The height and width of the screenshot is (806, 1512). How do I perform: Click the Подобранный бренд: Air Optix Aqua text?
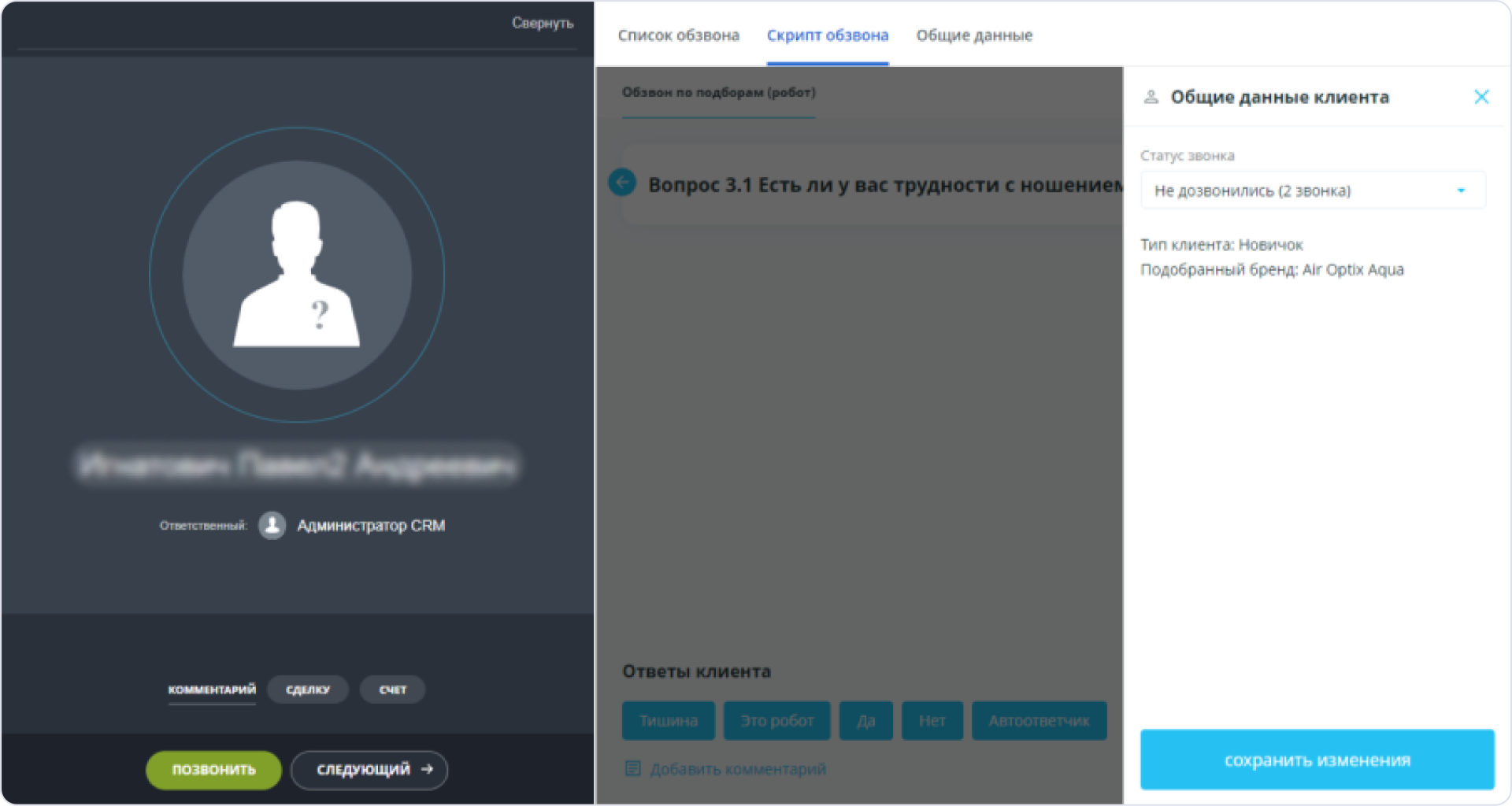[1272, 270]
